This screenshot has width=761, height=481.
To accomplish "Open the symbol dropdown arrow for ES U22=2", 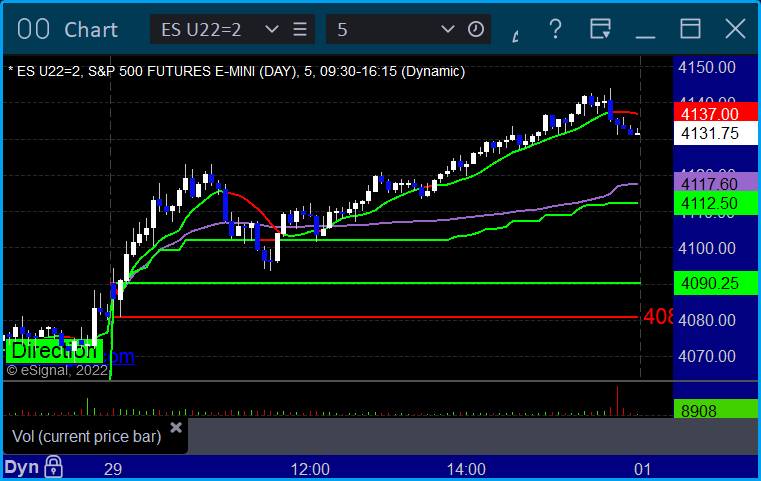I will 272,29.
